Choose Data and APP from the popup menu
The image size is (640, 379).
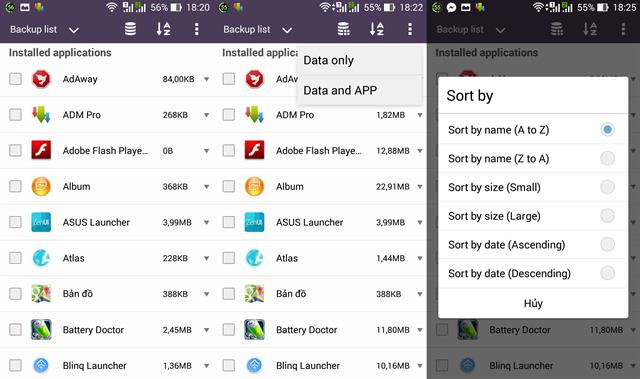360,91
